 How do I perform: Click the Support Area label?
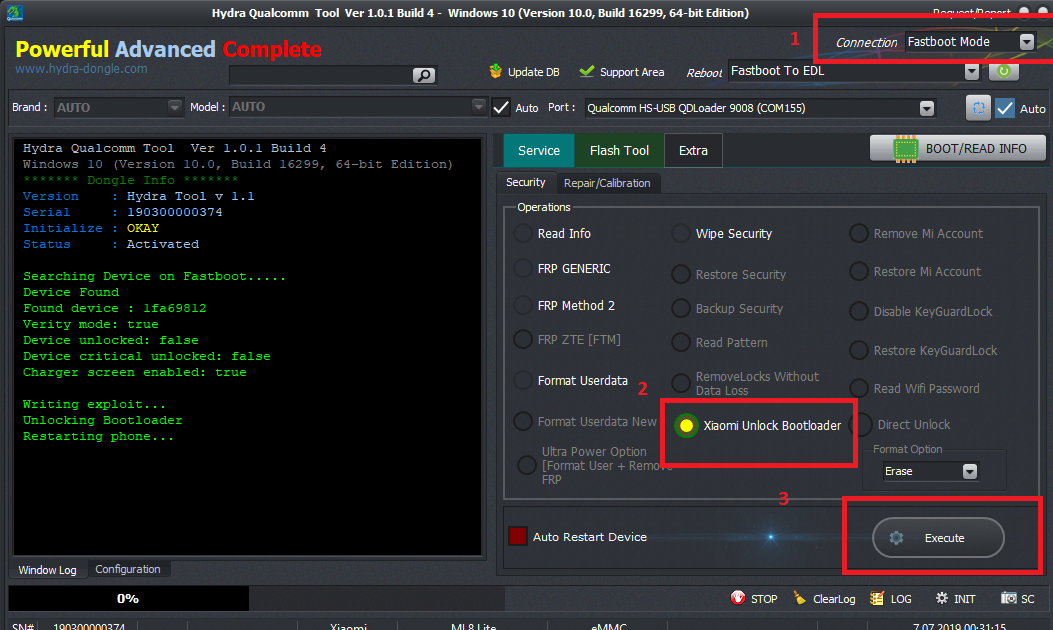coord(632,72)
